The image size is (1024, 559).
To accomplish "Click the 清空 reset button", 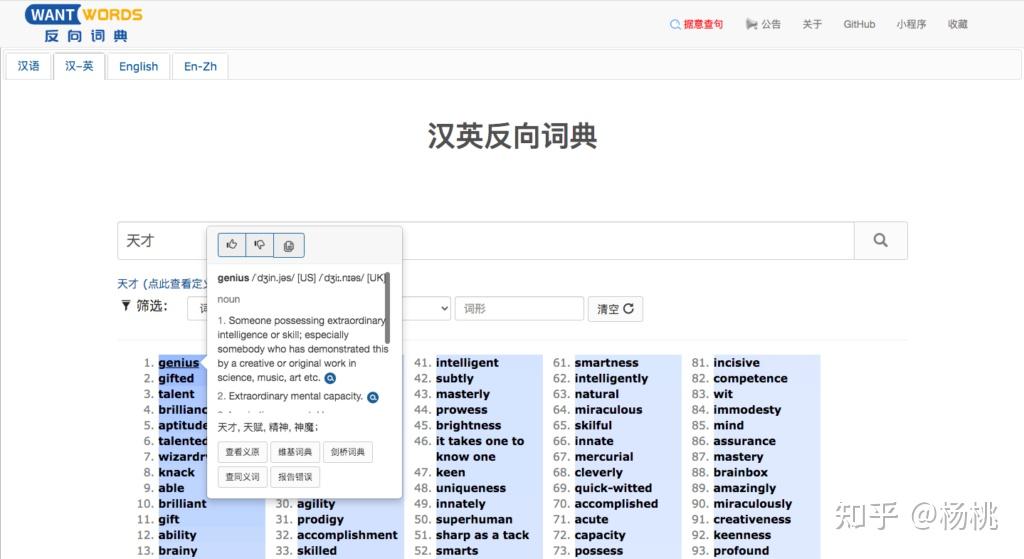I will pos(615,309).
